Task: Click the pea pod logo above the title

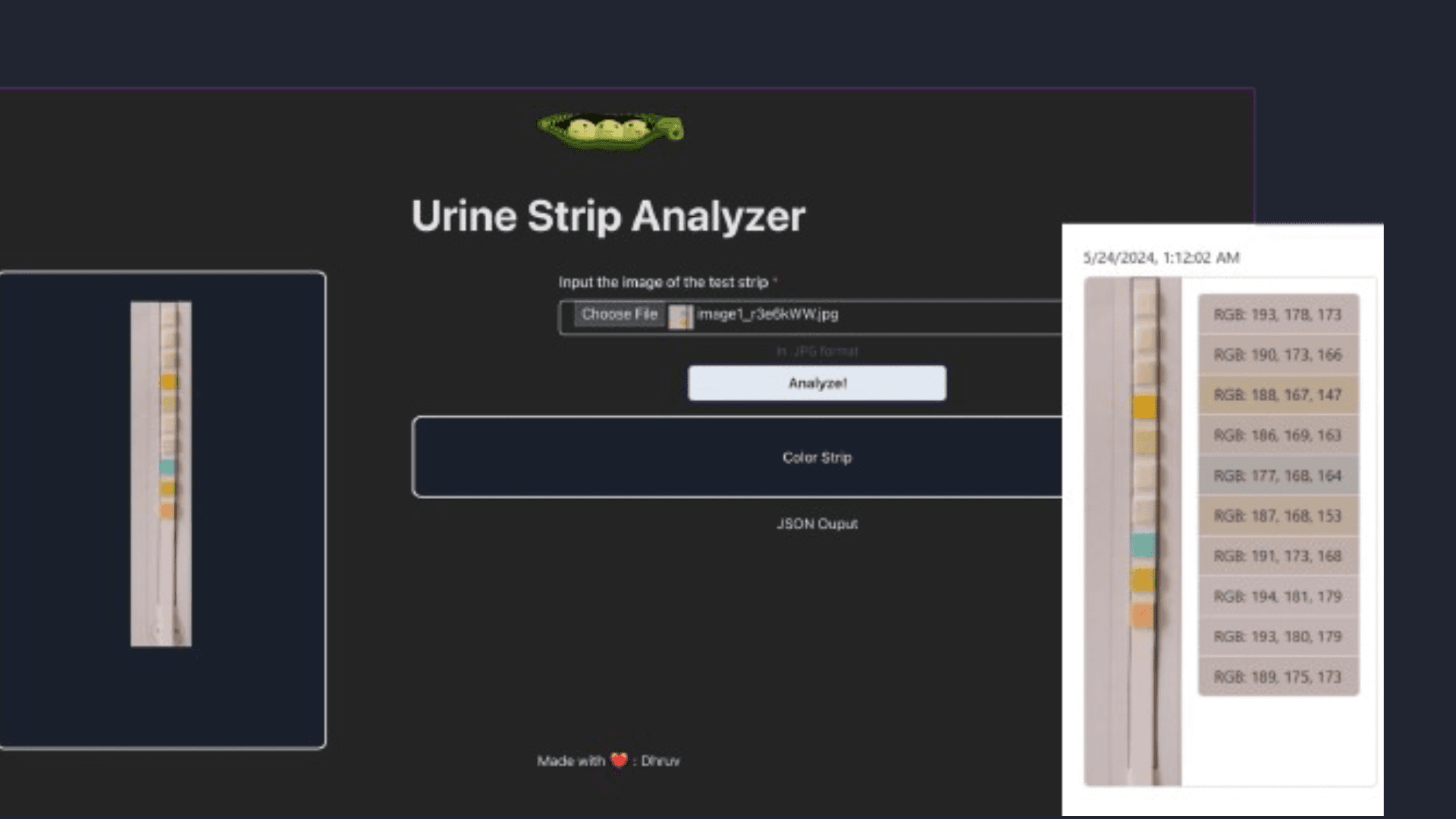Action: pyautogui.click(x=611, y=130)
